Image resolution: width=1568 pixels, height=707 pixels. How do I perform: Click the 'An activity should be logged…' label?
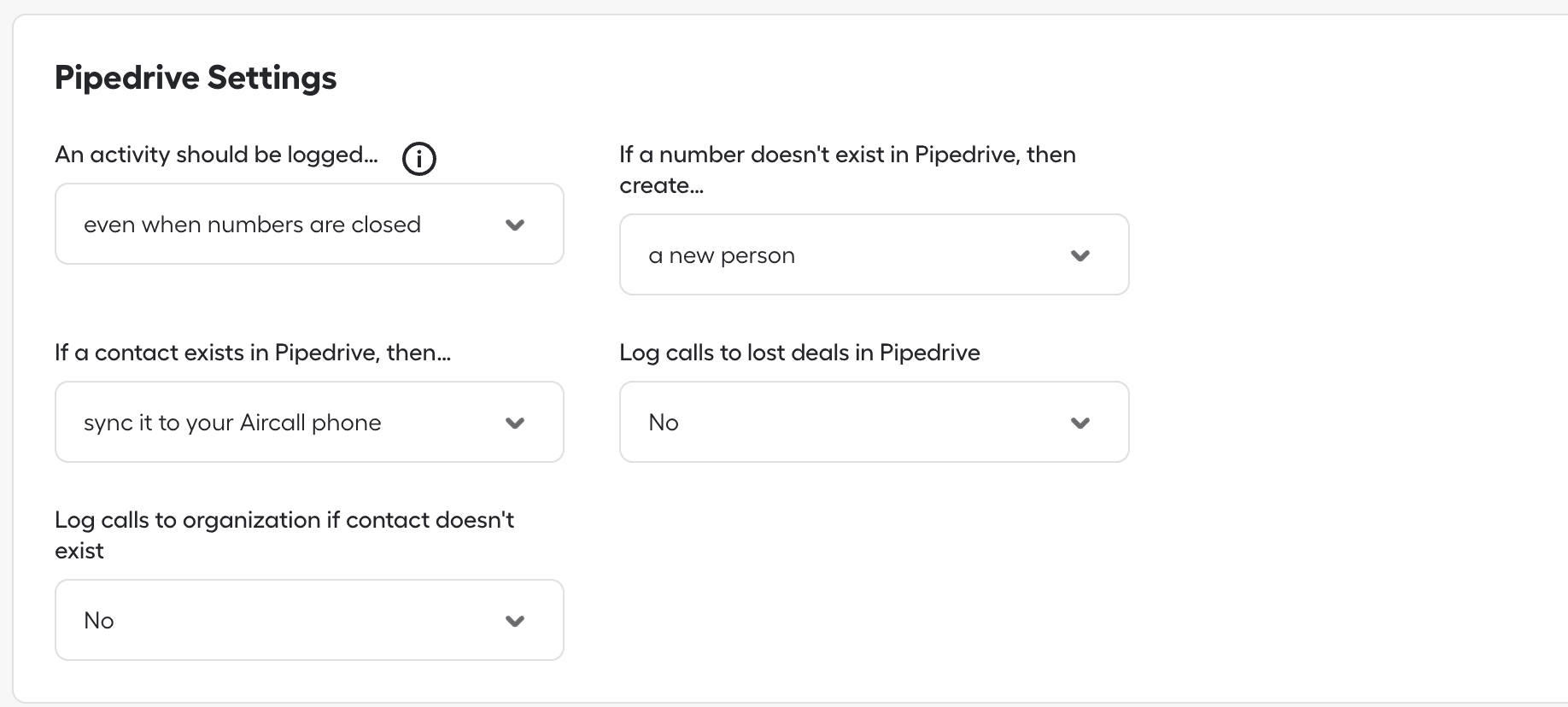point(216,155)
